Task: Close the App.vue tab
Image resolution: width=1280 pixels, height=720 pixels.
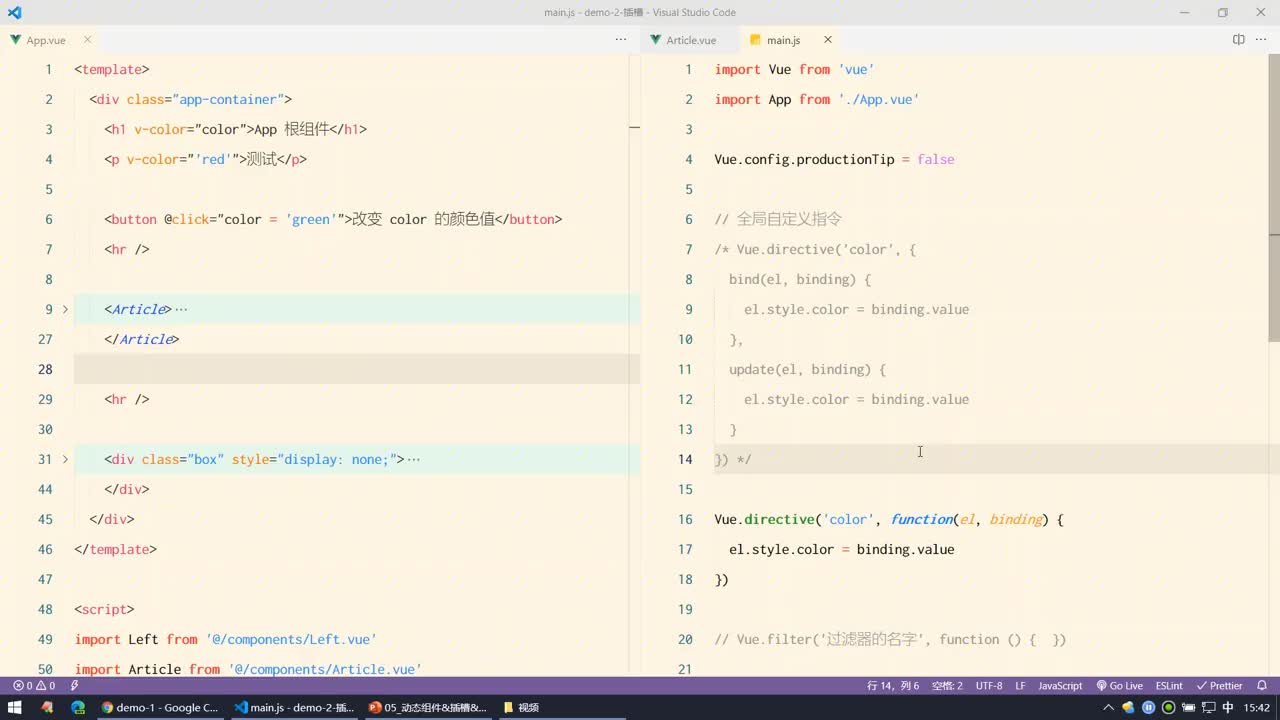Action: point(88,40)
